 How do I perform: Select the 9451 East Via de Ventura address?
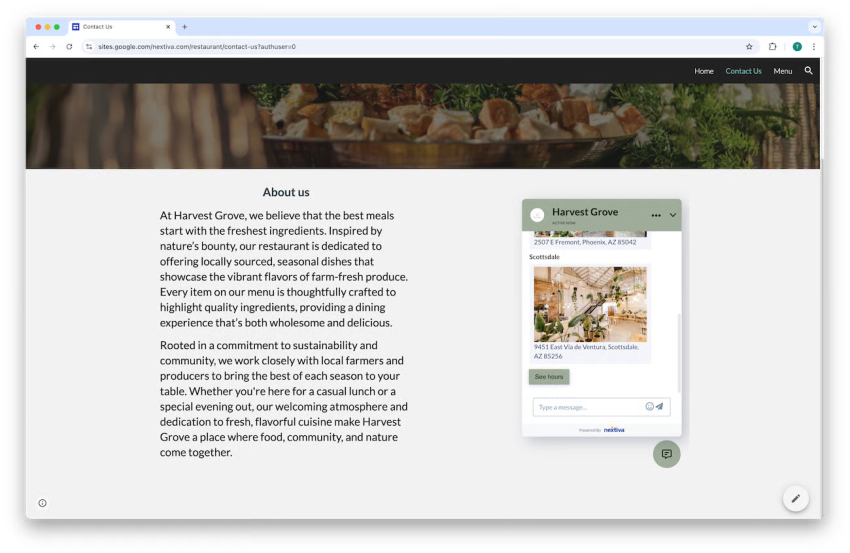(586, 351)
